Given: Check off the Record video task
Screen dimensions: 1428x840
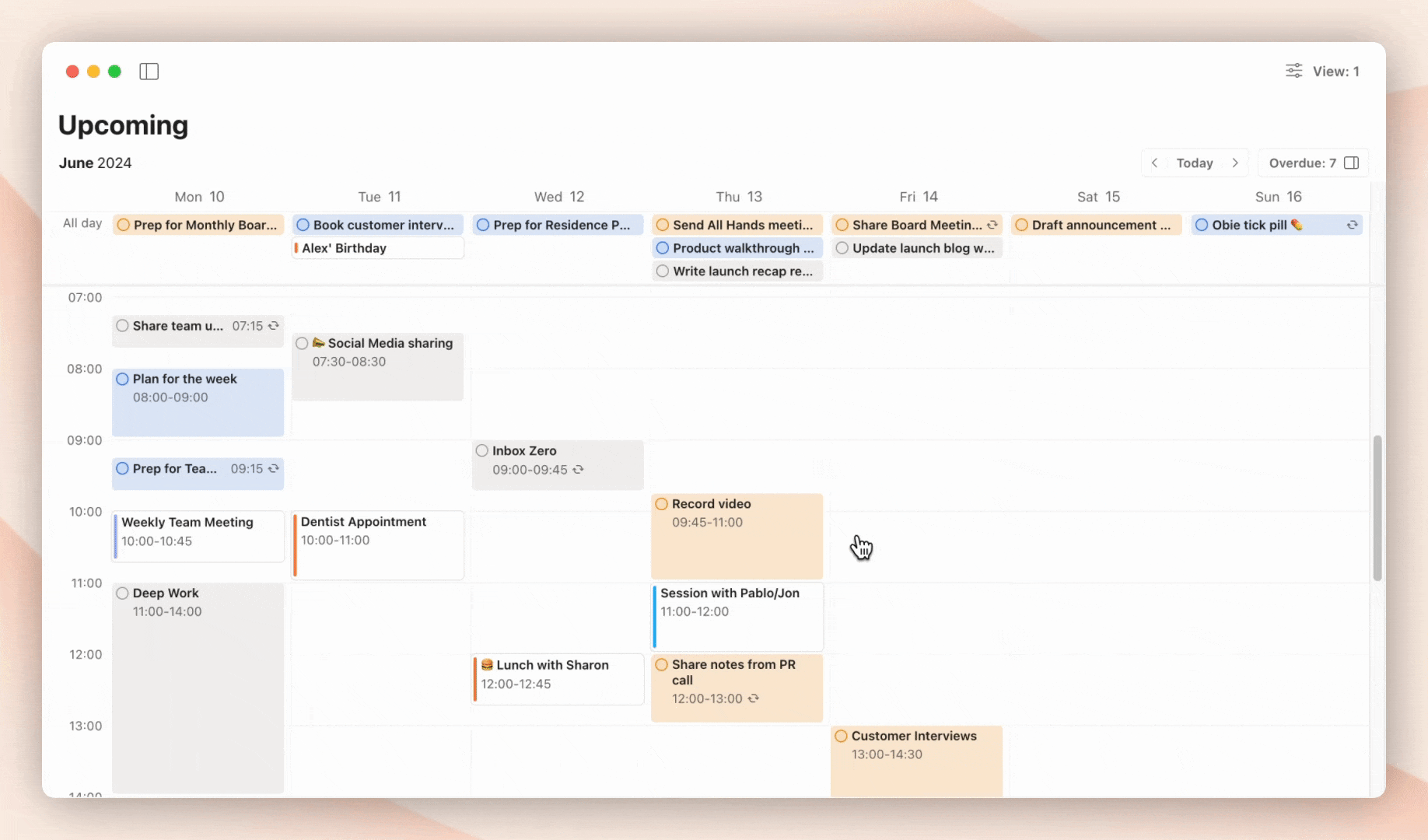Looking at the screenshot, I should [x=662, y=504].
